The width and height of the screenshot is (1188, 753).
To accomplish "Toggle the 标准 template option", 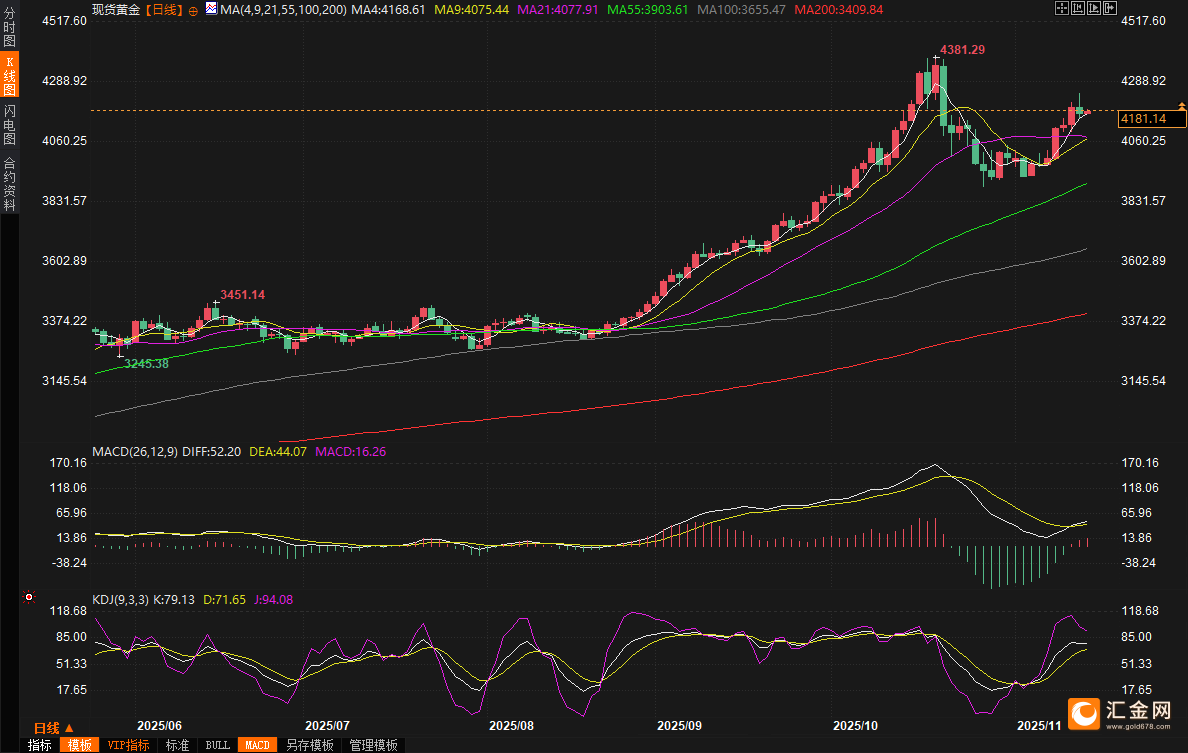I will 177,745.
